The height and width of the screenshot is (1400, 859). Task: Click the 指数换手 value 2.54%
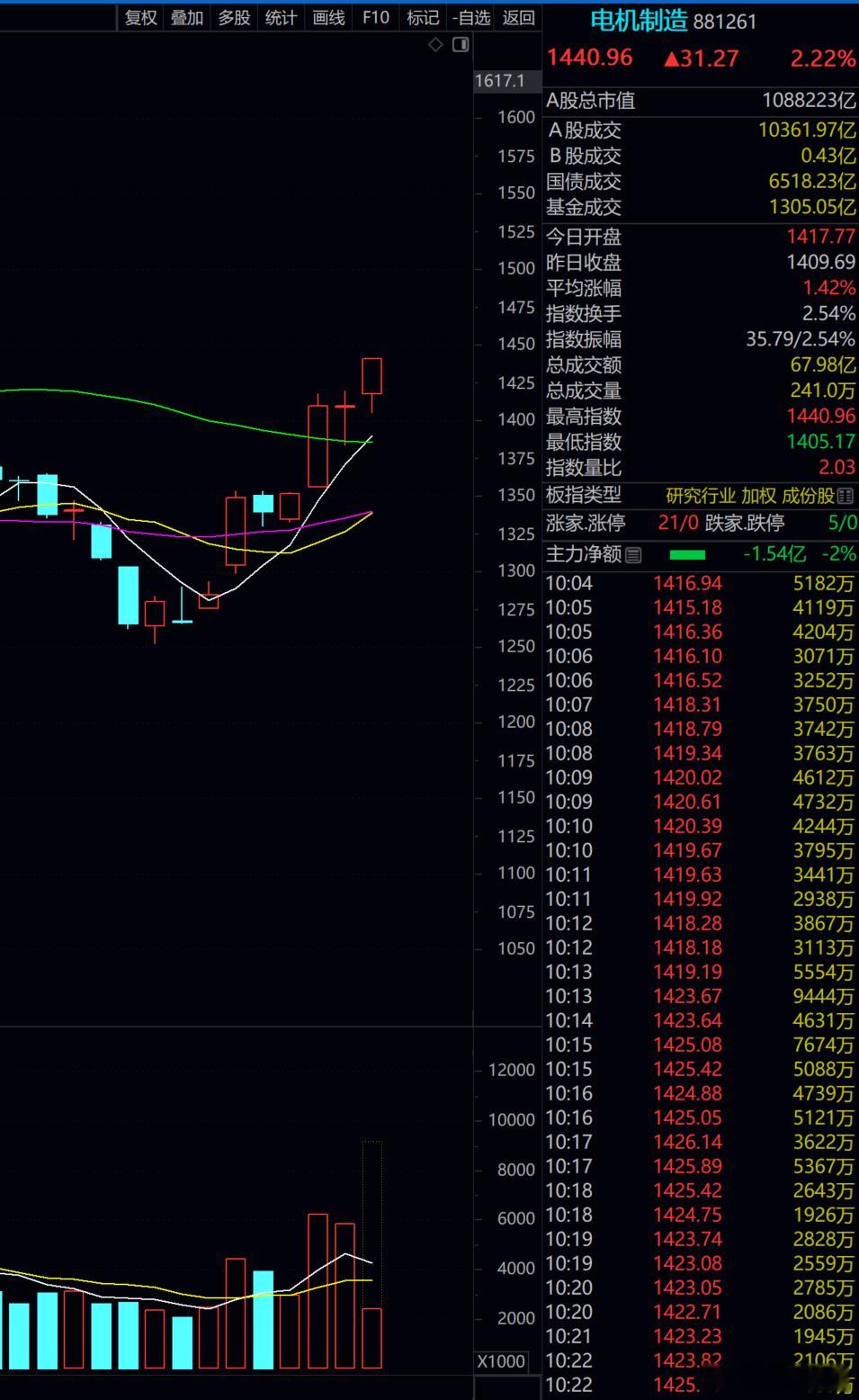click(x=828, y=314)
